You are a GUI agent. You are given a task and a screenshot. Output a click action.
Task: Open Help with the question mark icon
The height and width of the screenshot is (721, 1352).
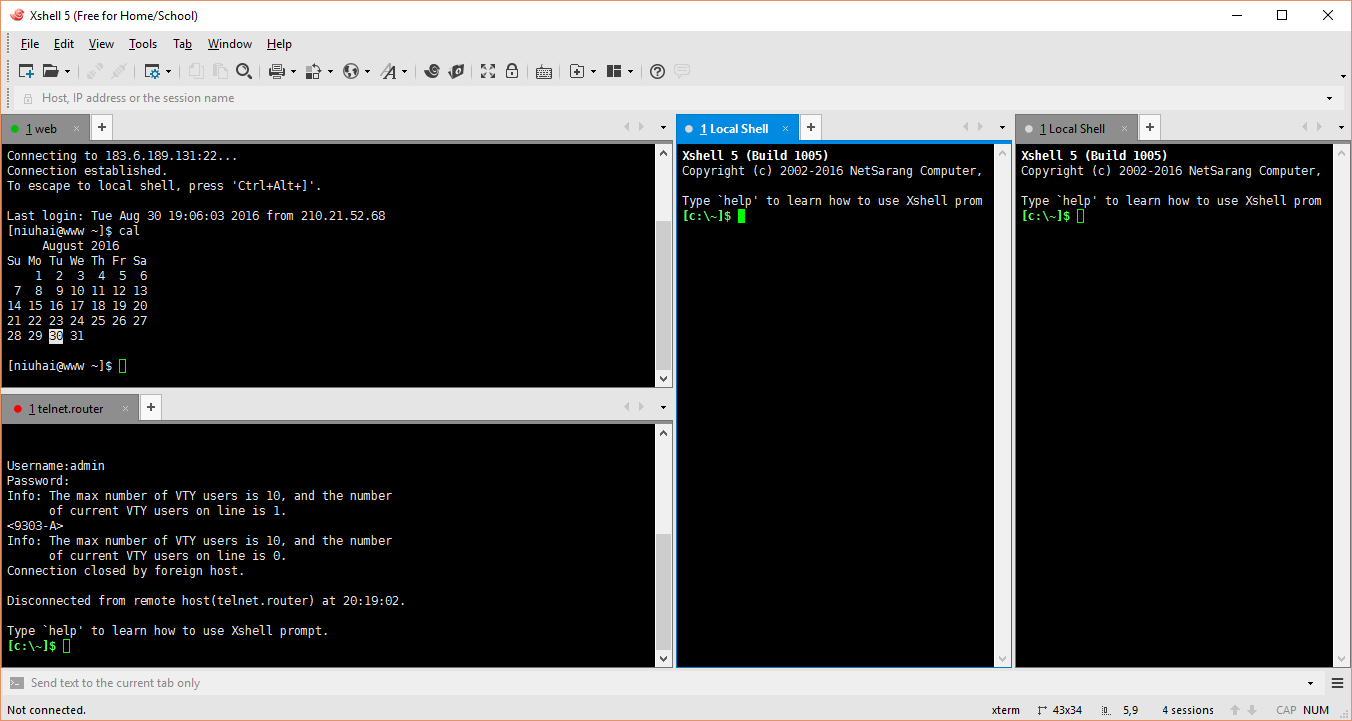pos(657,71)
